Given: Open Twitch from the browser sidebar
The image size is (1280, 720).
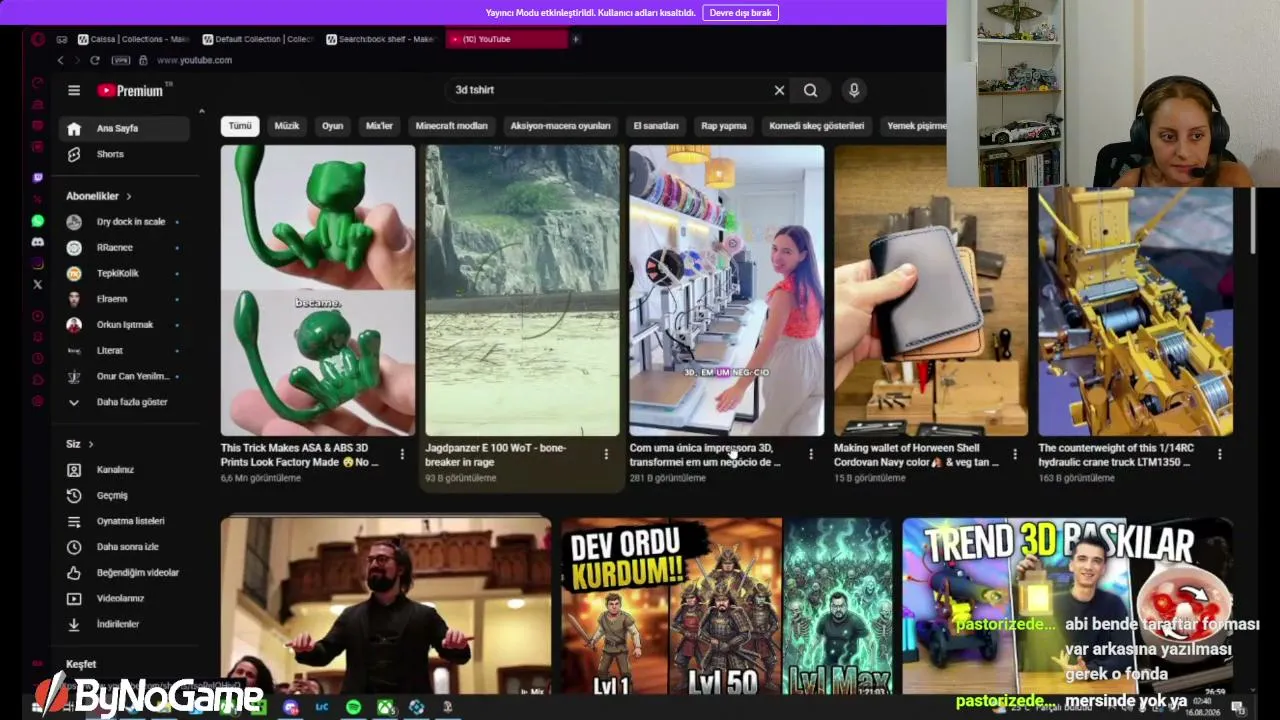Looking at the screenshot, I should coord(38,178).
